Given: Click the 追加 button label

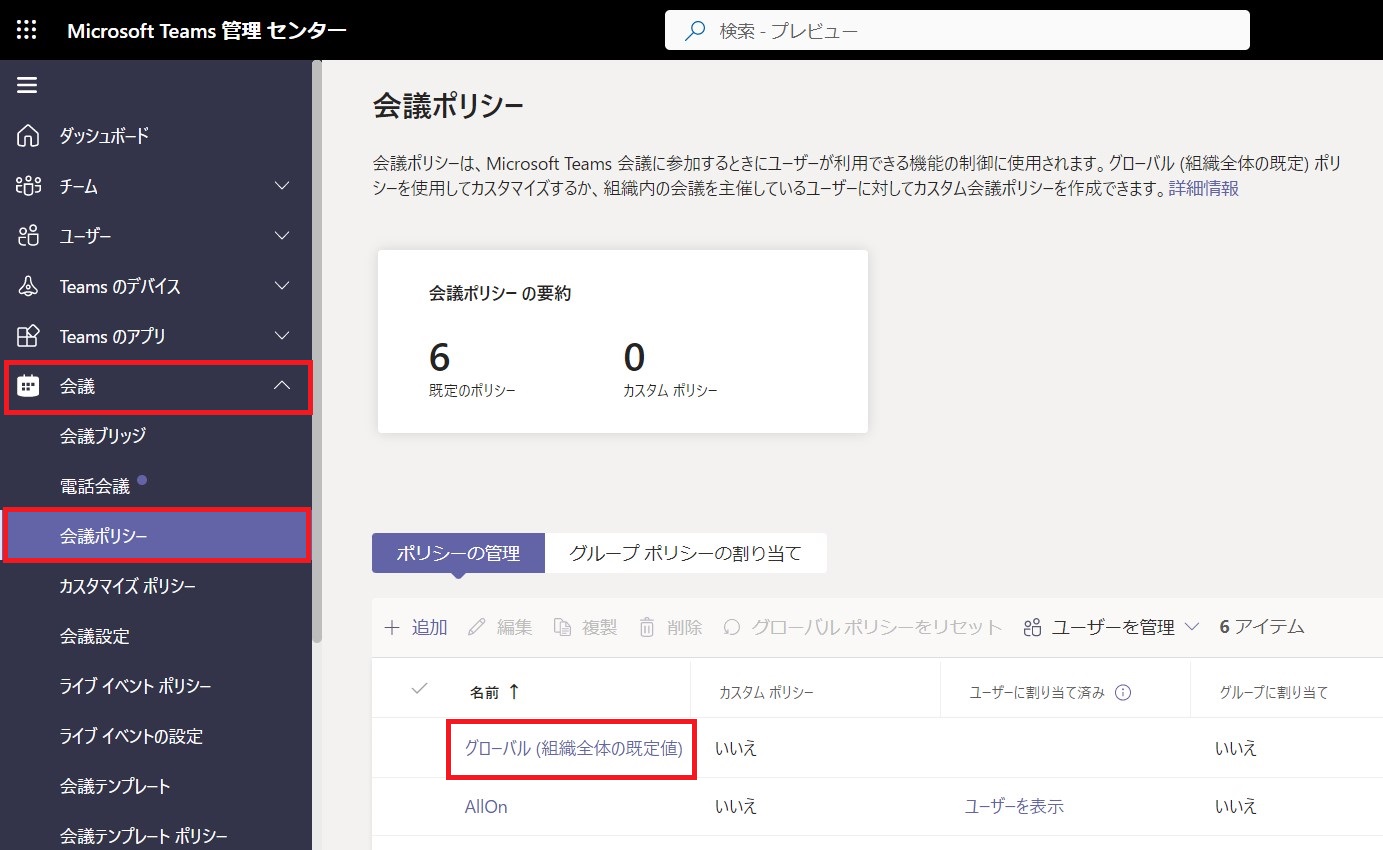Looking at the screenshot, I should click(x=430, y=627).
